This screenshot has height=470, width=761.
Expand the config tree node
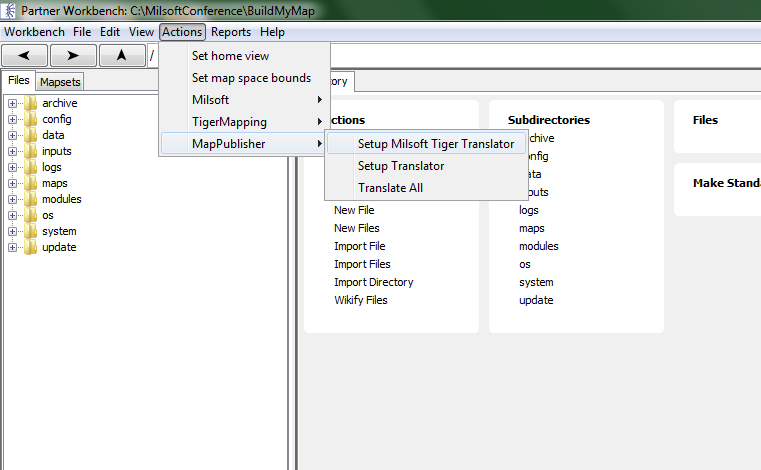[12, 119]
